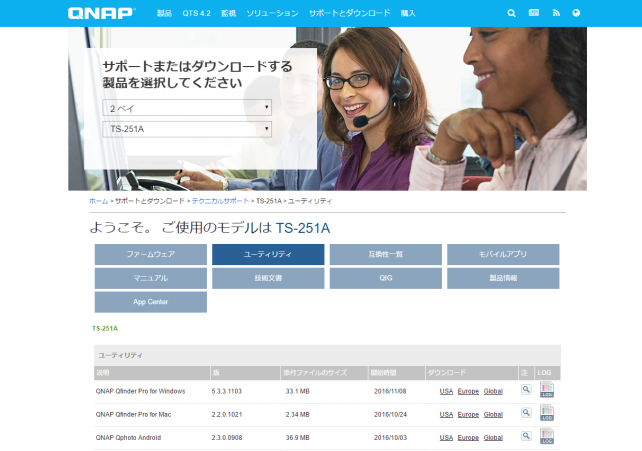The height and width of the screenshot is (451, 642).
Task: Download Qfinder Pro Windows from Global
Action: point(493,391)
